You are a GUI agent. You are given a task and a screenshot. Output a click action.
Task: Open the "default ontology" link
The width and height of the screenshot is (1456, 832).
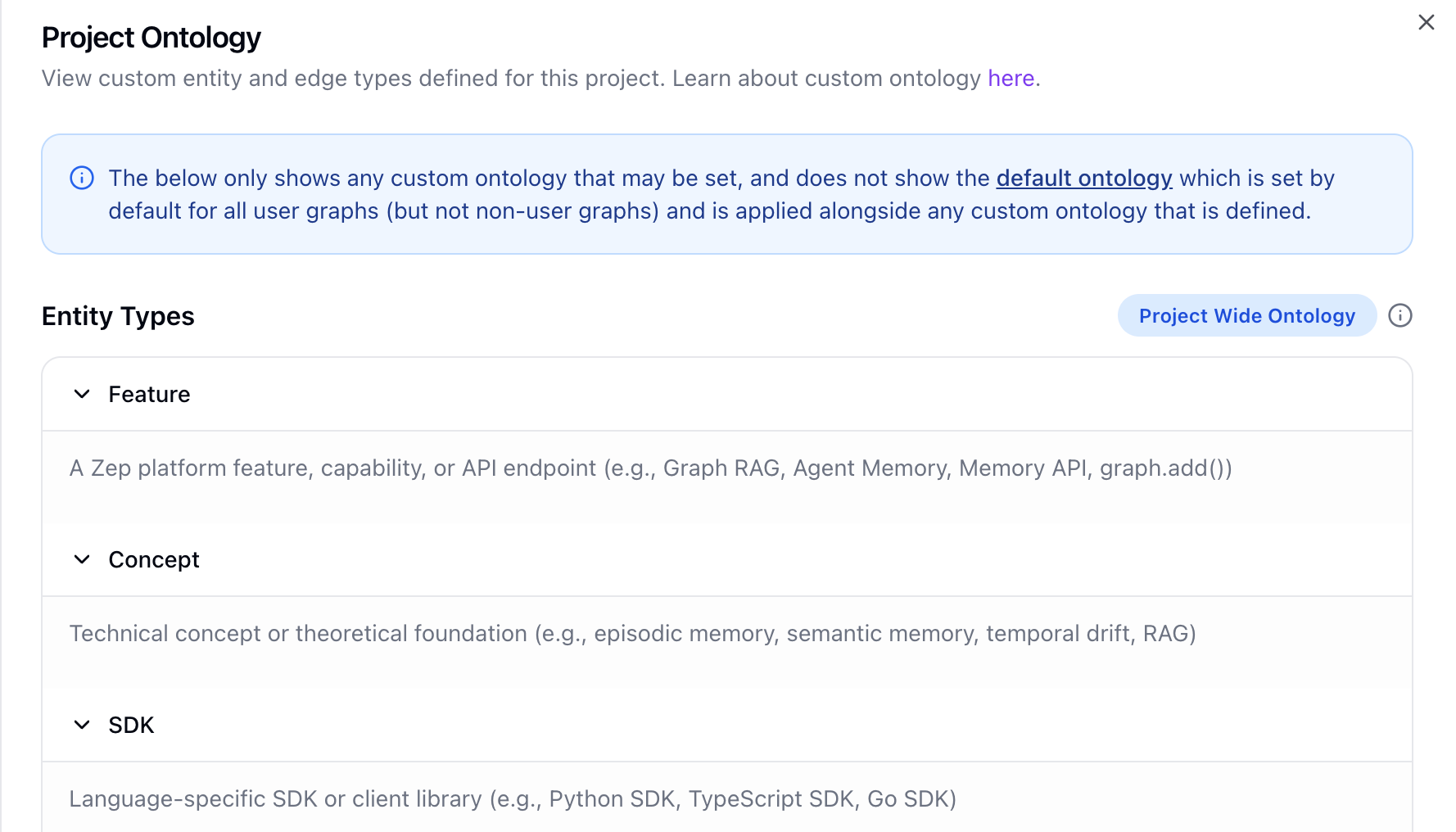[1083, 178]
